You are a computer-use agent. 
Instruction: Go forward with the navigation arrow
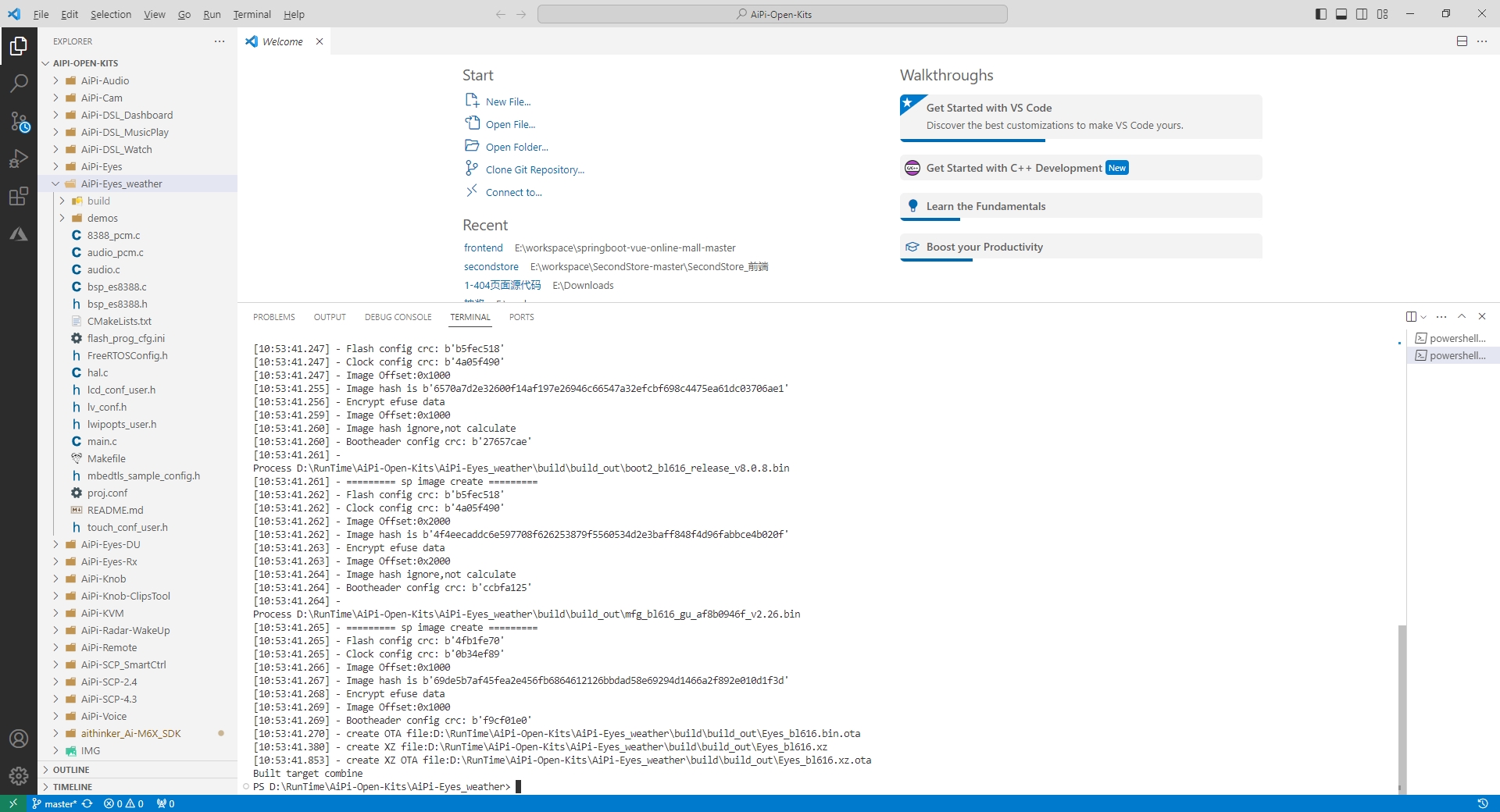[521, 14]
